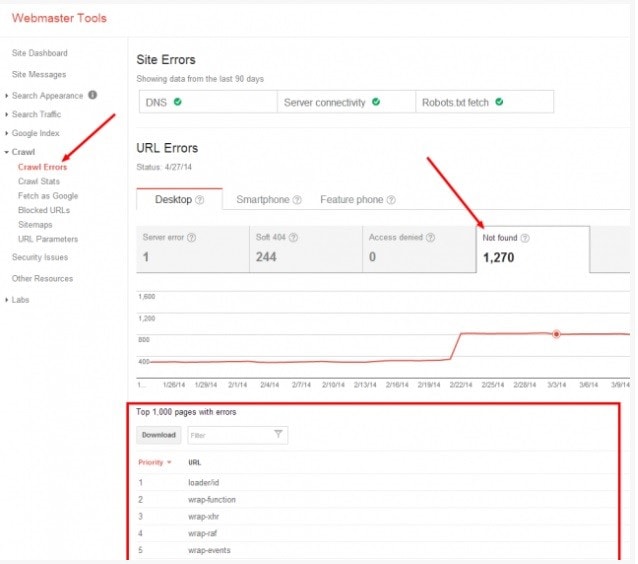
Task: Click the help icon beside Smartphone tab
Action: (297, 200)
